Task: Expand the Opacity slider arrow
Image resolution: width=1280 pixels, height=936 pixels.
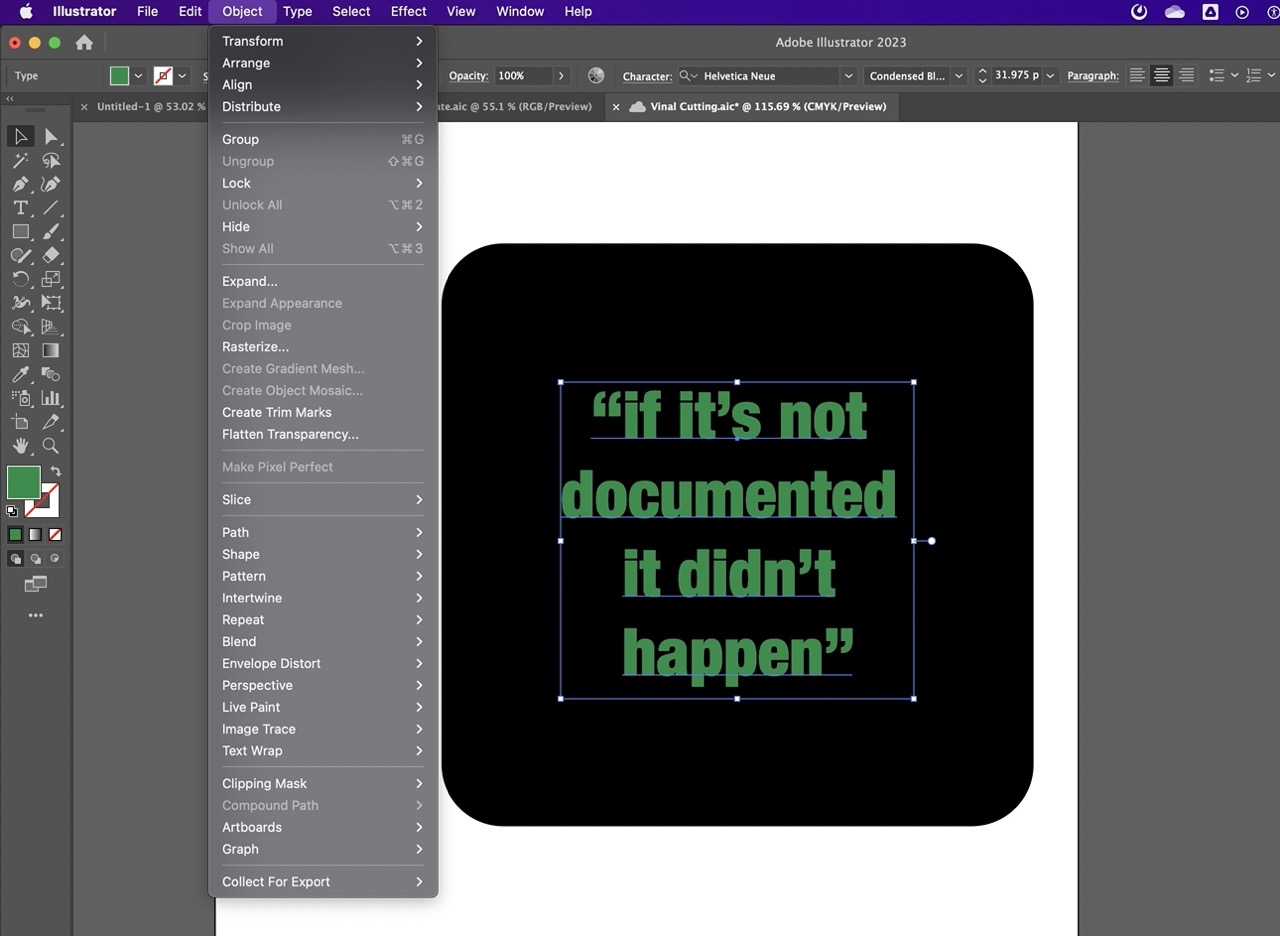Action: point(561,76)
